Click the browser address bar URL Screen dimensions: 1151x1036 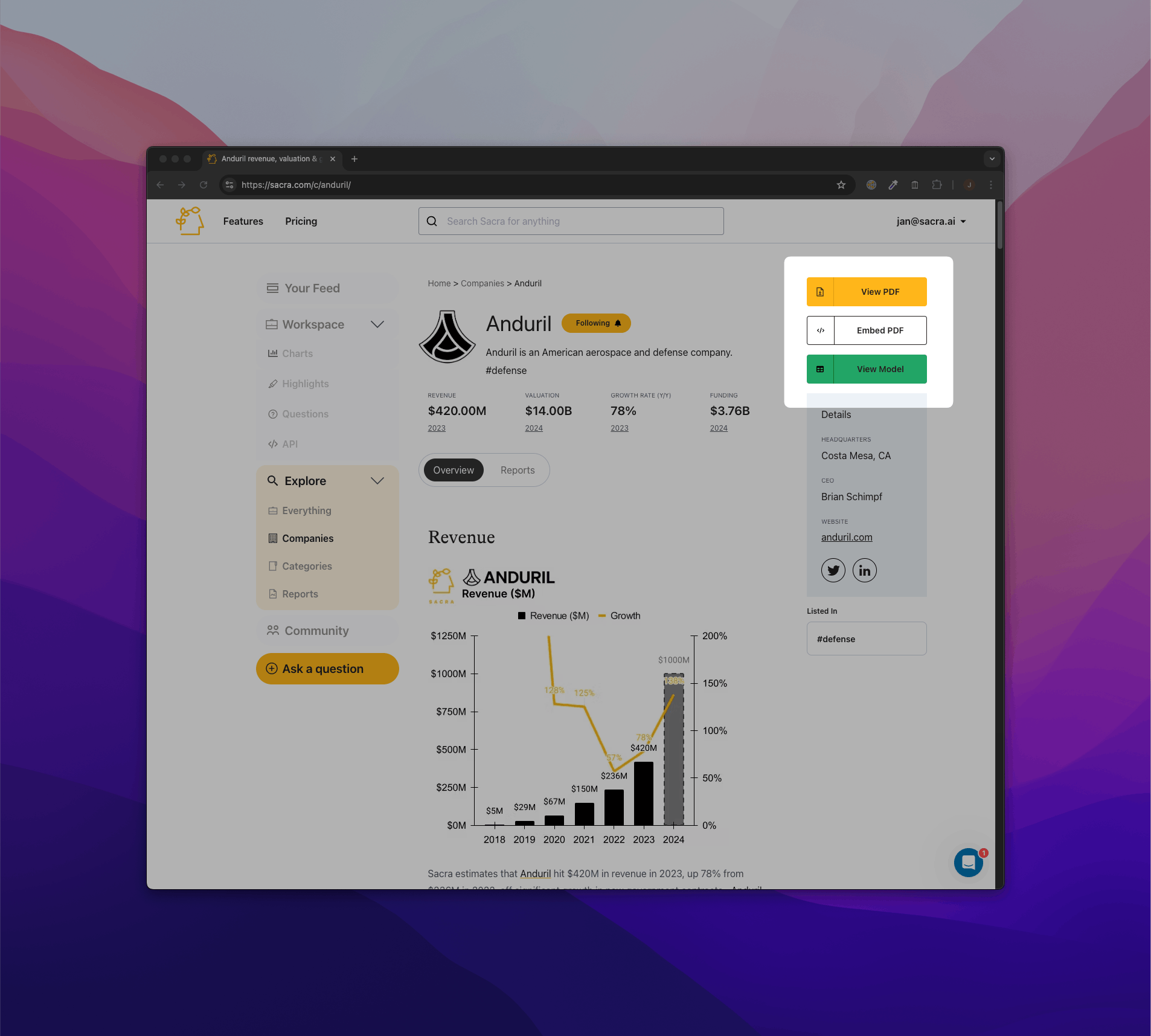pyautogui.click(x=296, y=185)
